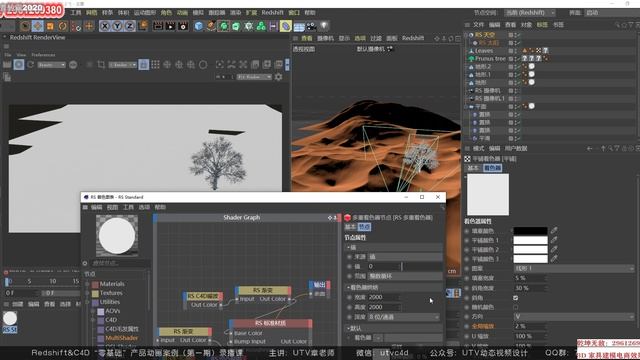
Task: Add a Cube primitive from toolbar
Action: coord(198,26)
